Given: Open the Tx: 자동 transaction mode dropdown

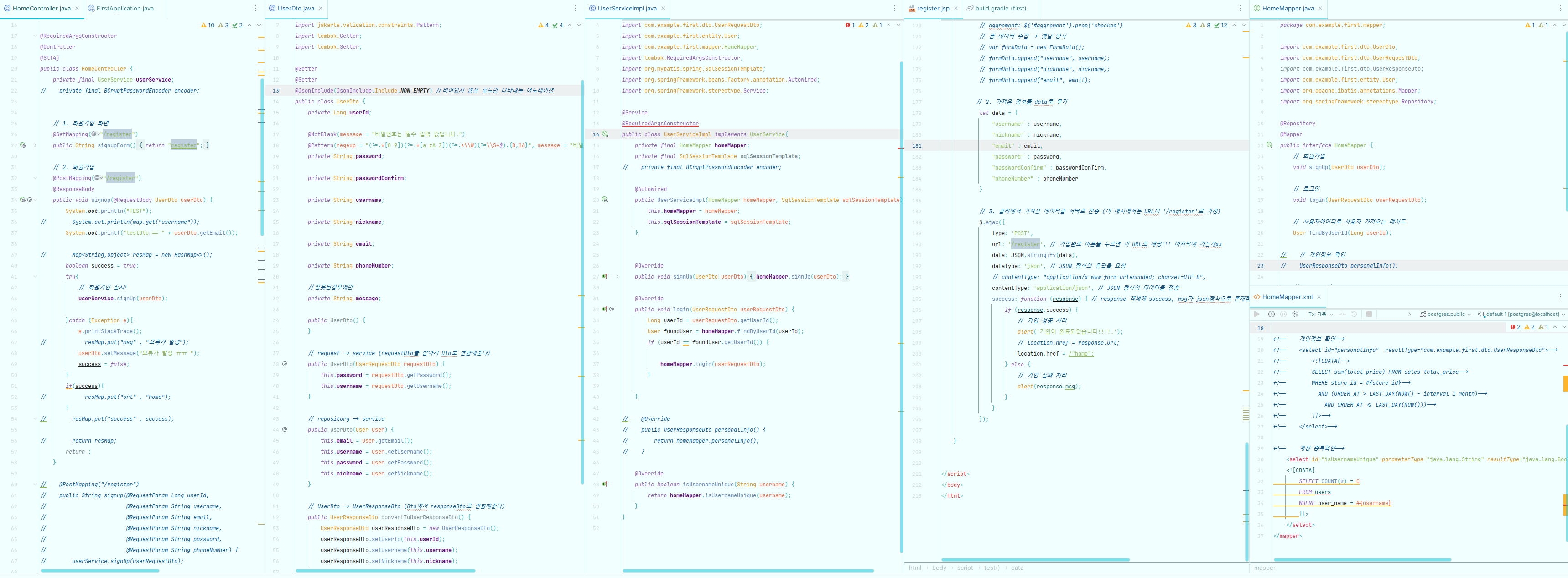Looking at the screenshot, I should [1321, 315].
